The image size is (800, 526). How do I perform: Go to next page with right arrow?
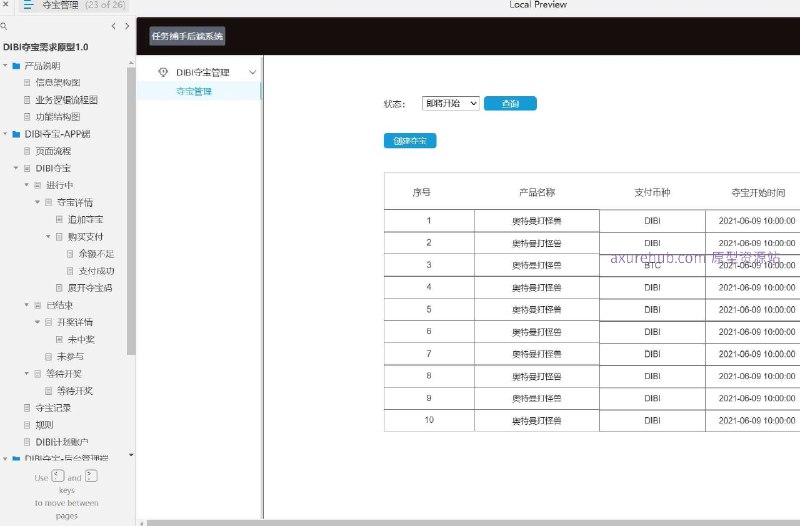127,26
